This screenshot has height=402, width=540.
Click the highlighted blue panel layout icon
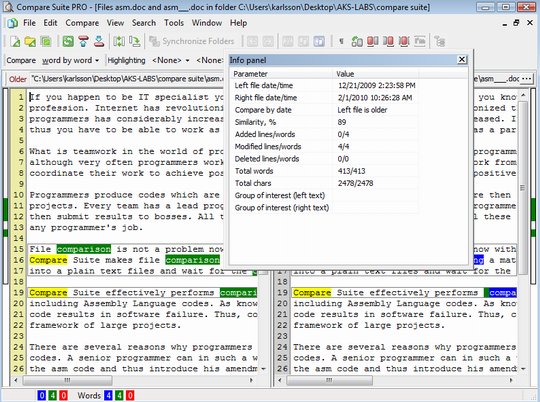tap(319, 42)
